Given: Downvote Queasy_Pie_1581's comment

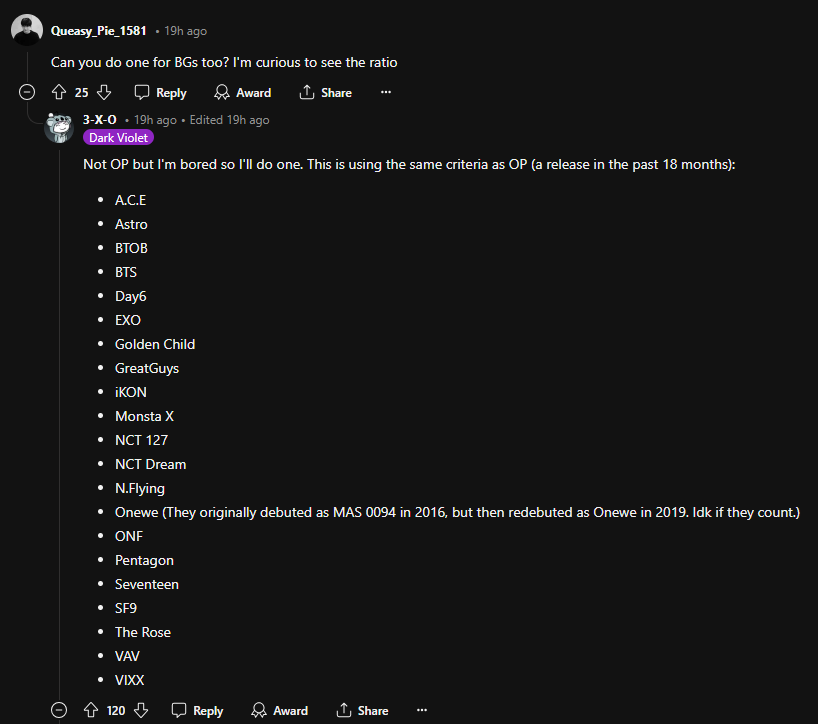Looking at the screenshot, I should click(104, 92).
